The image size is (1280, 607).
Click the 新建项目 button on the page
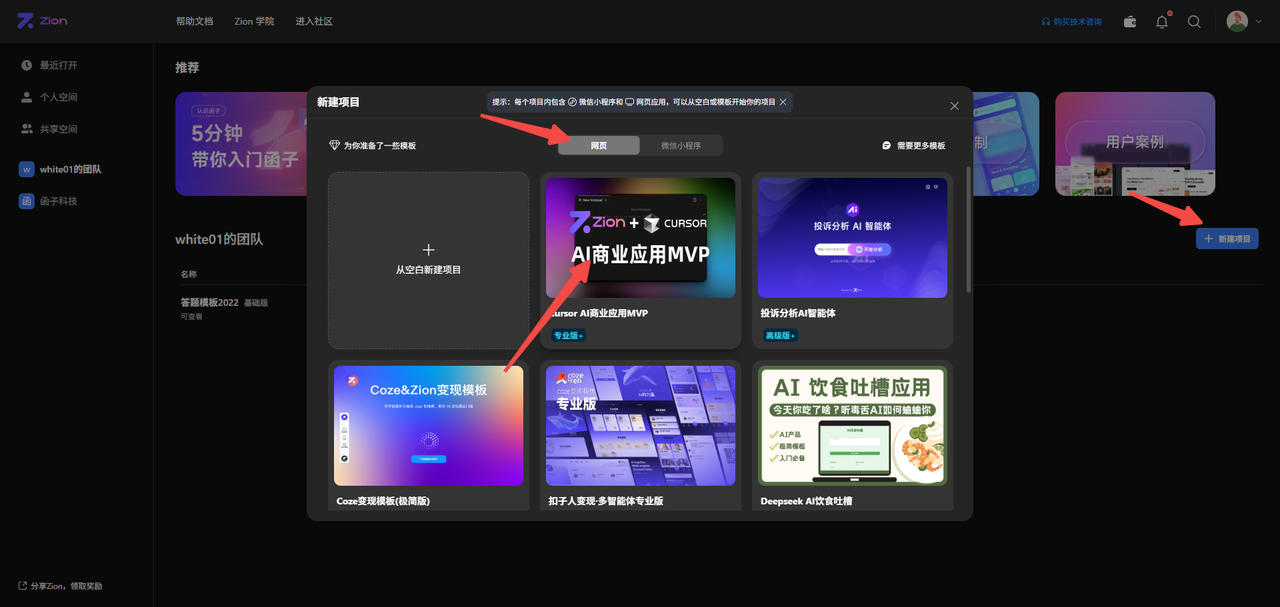point(1227,239)
